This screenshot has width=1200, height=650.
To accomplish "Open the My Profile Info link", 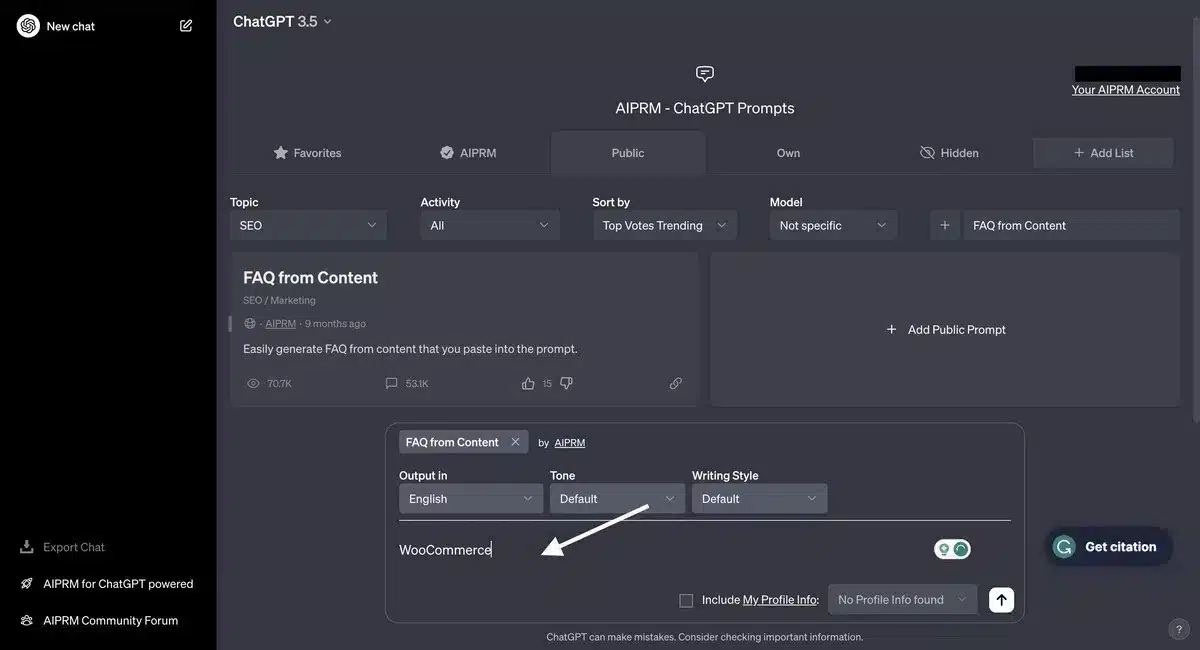I will click(x=779, y=600).
